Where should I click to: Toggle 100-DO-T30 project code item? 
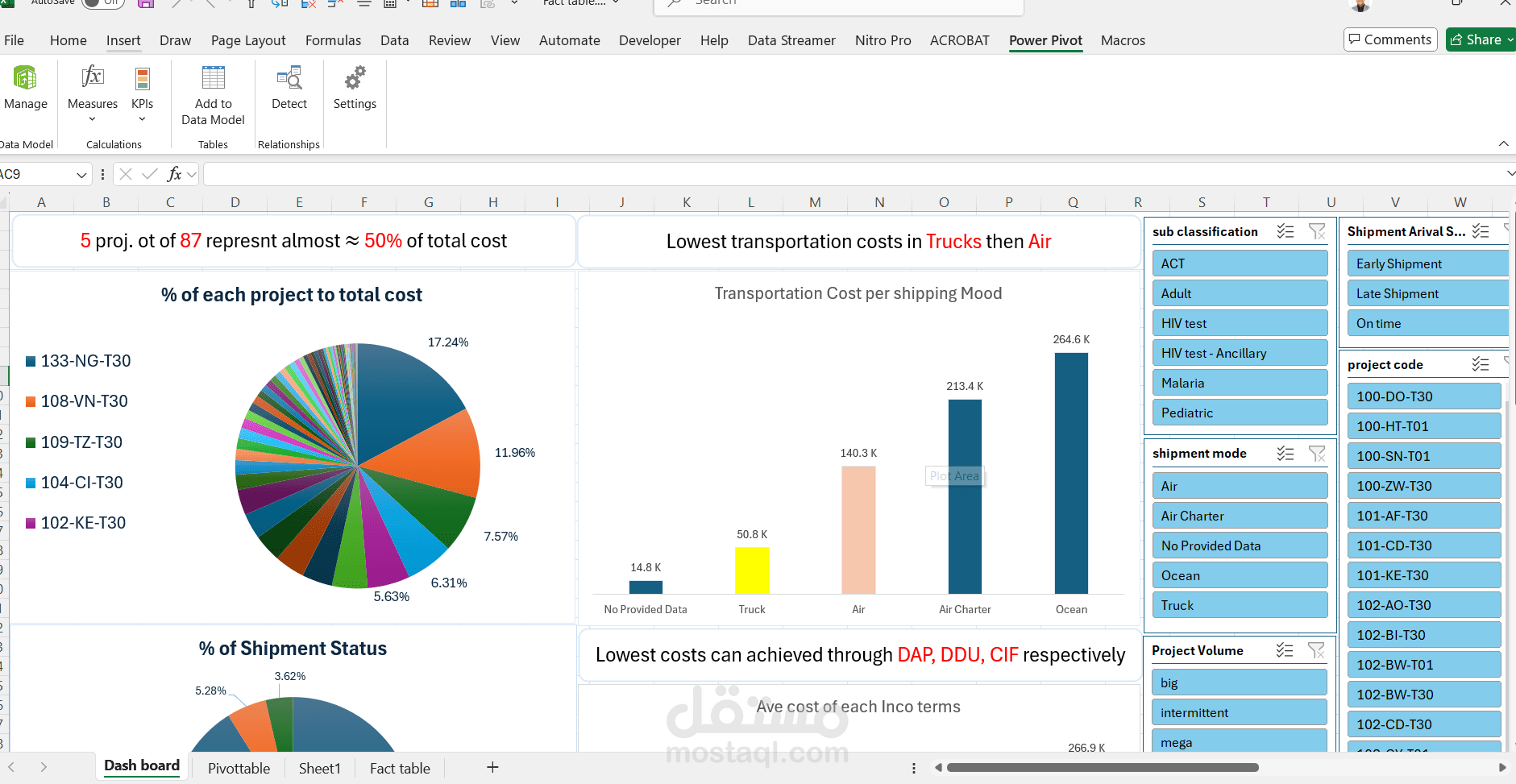click(1424, 396)
